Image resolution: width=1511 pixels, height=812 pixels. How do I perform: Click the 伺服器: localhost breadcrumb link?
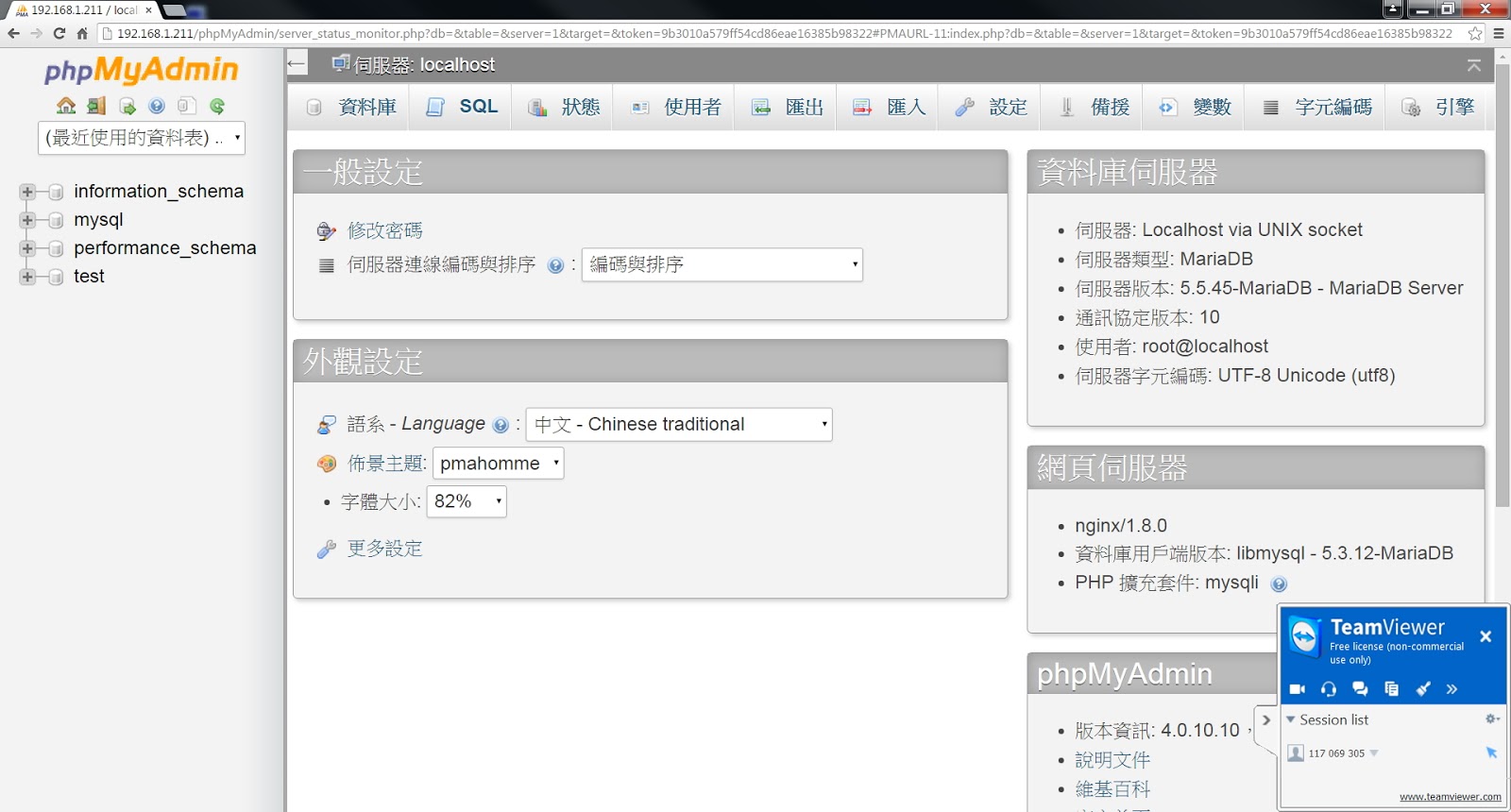(x=424, y=65)
